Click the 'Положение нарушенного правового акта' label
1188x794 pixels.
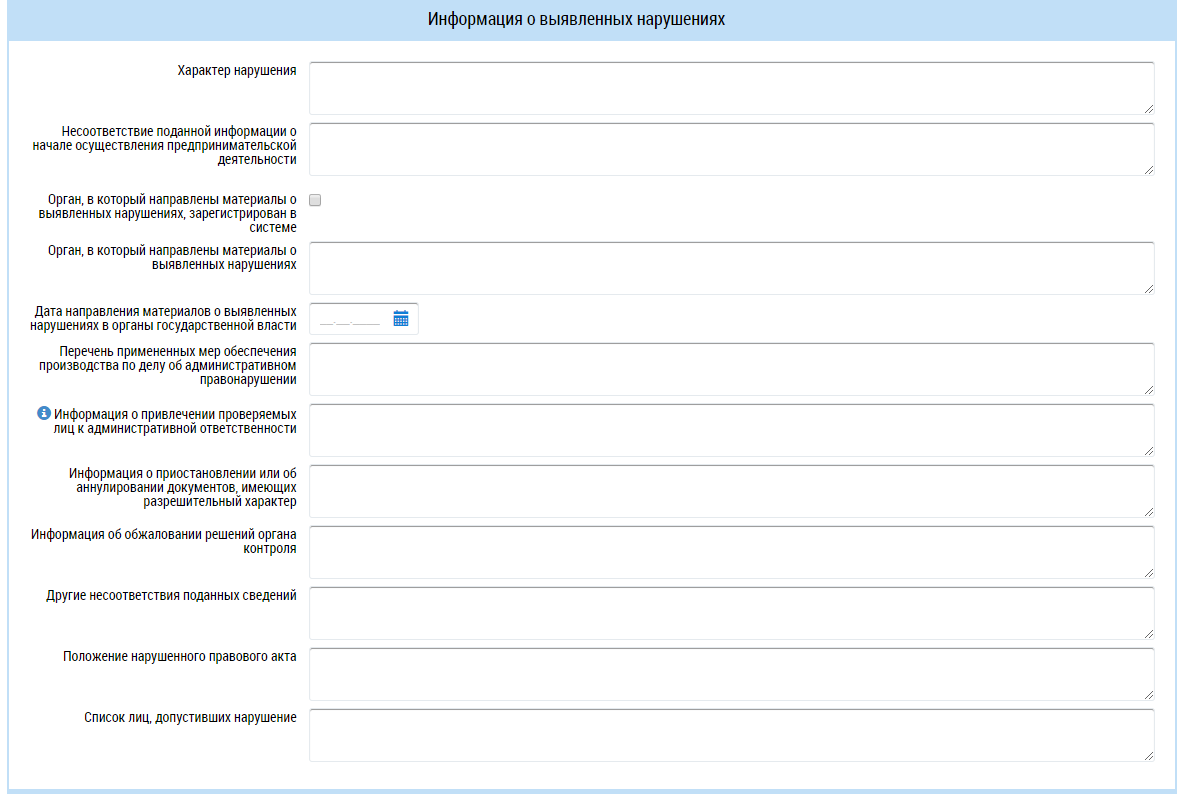tap(180, 656)
